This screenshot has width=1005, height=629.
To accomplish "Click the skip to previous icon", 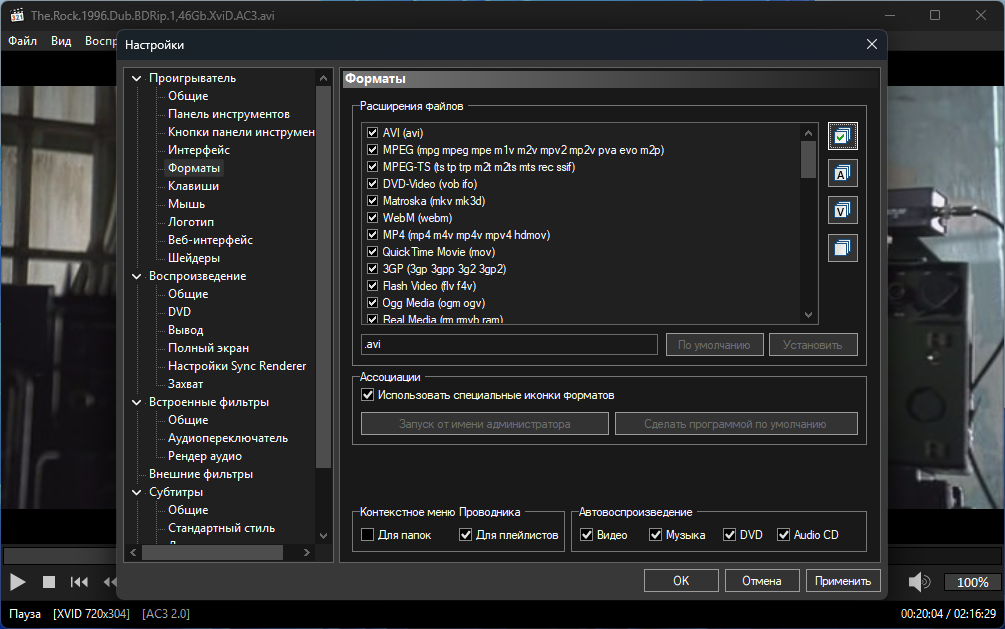I will pyautogui.click(x=79, y=582).
